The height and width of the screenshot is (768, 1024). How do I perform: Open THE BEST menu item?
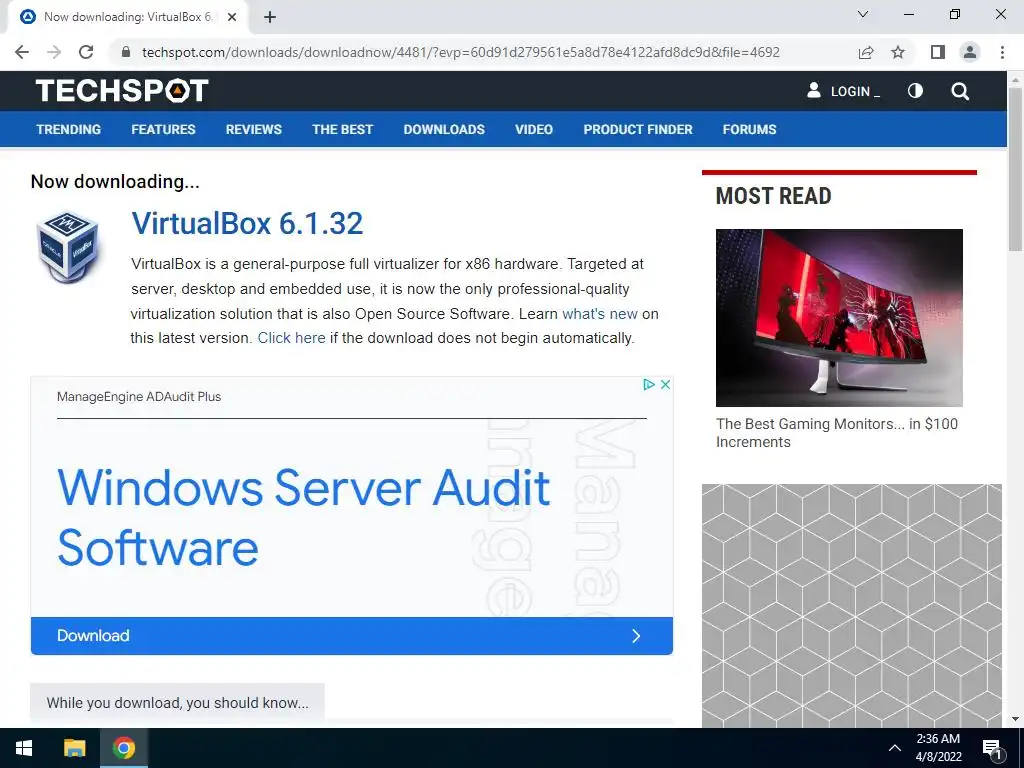(x=343, y=129)
